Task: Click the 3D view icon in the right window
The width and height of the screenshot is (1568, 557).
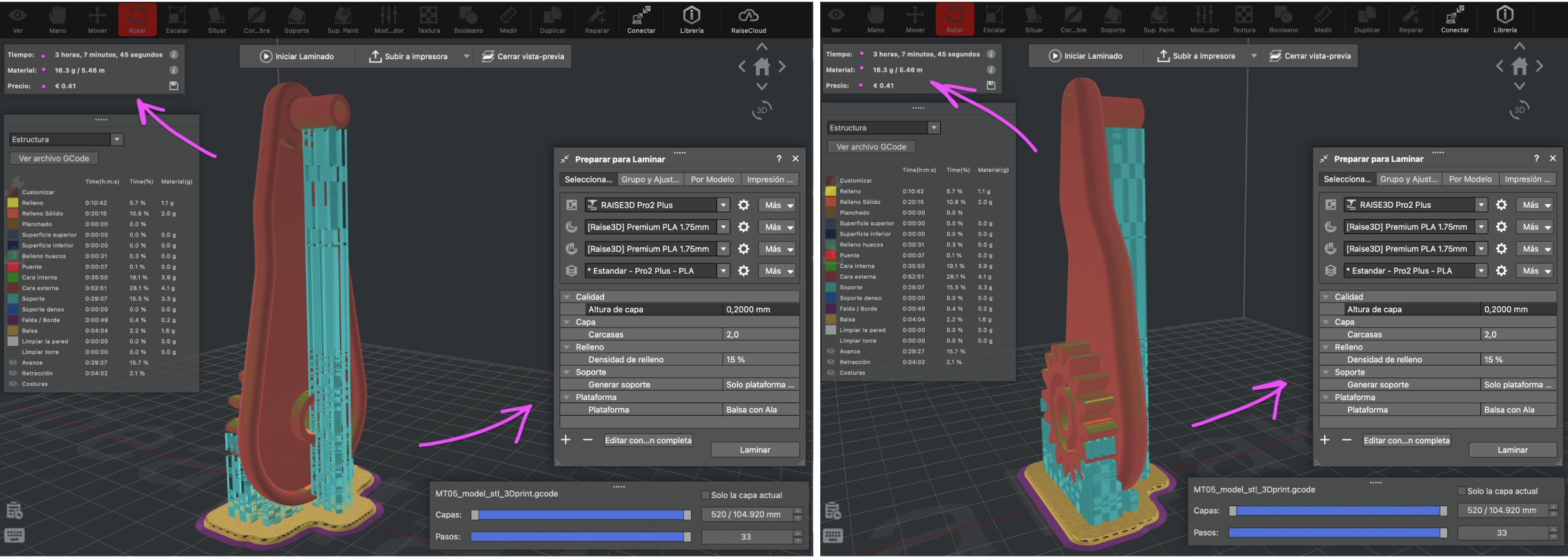Action: click(1519, 110)
